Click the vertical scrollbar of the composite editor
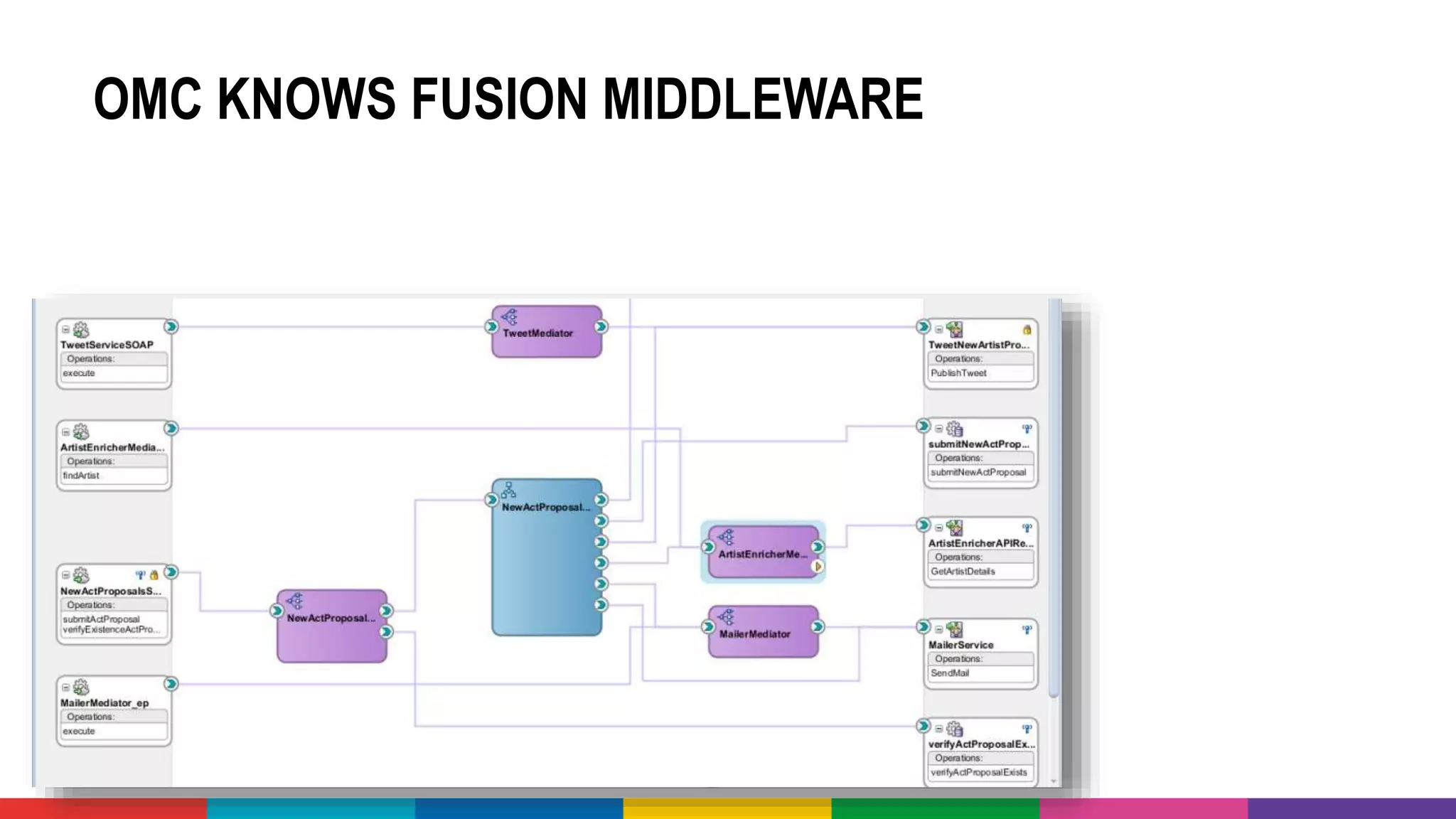1456x819 pixels. click(1054, 498)
